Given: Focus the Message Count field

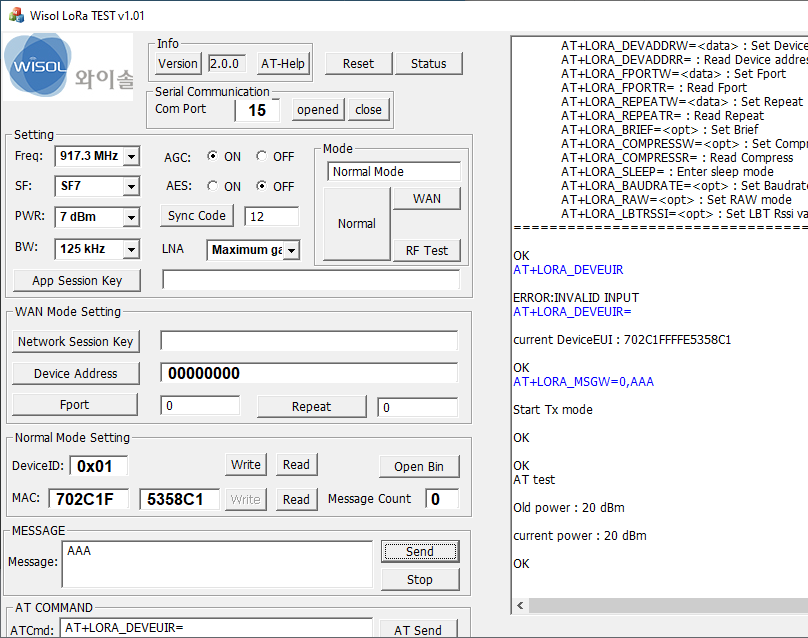Looking at the screenshot, I should click(x=442, y=499).
